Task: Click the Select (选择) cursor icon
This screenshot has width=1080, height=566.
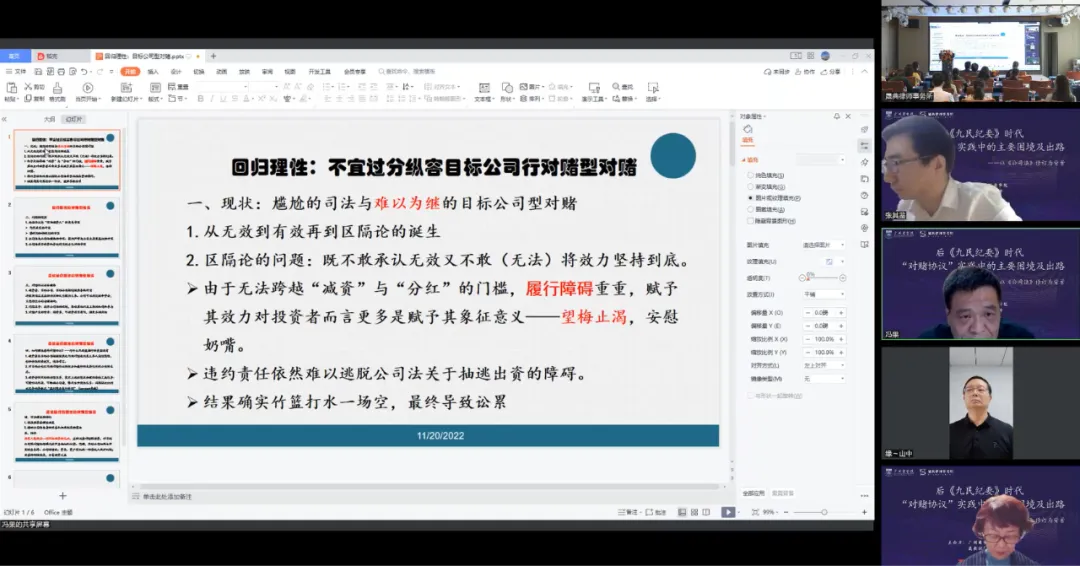Action: coord(652,87)
